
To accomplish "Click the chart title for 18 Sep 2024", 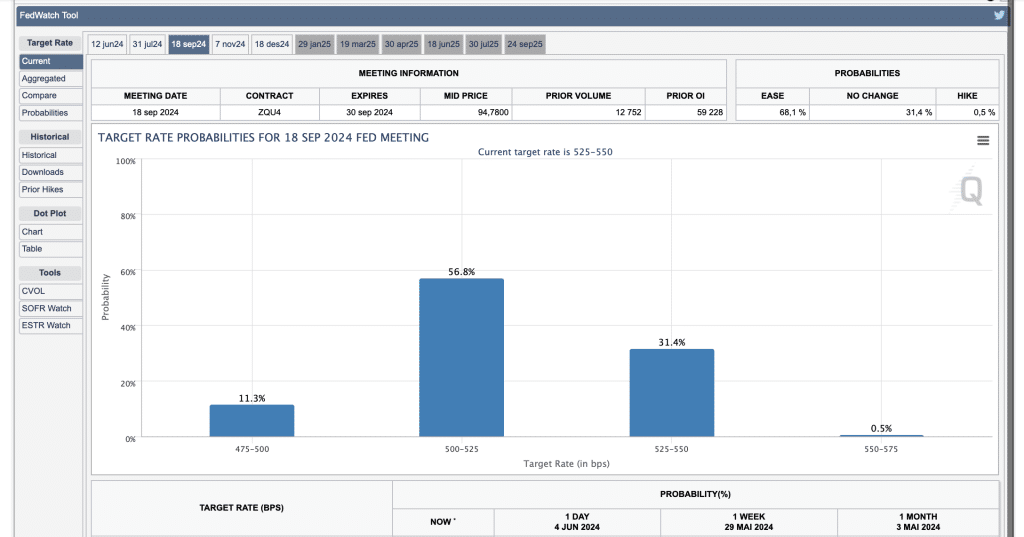I will tap(263, 138).
